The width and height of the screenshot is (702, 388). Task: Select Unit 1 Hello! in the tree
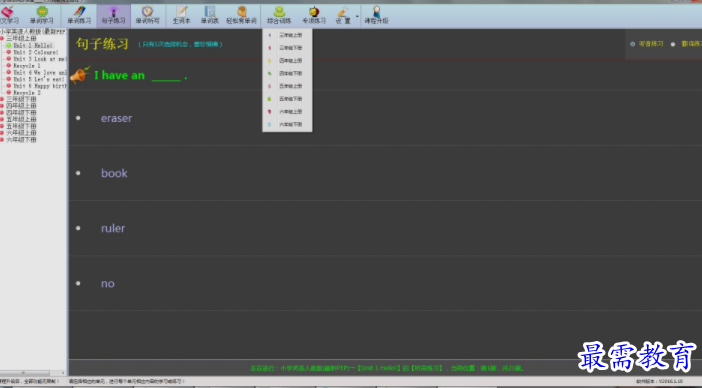click(x=33, y=46)
